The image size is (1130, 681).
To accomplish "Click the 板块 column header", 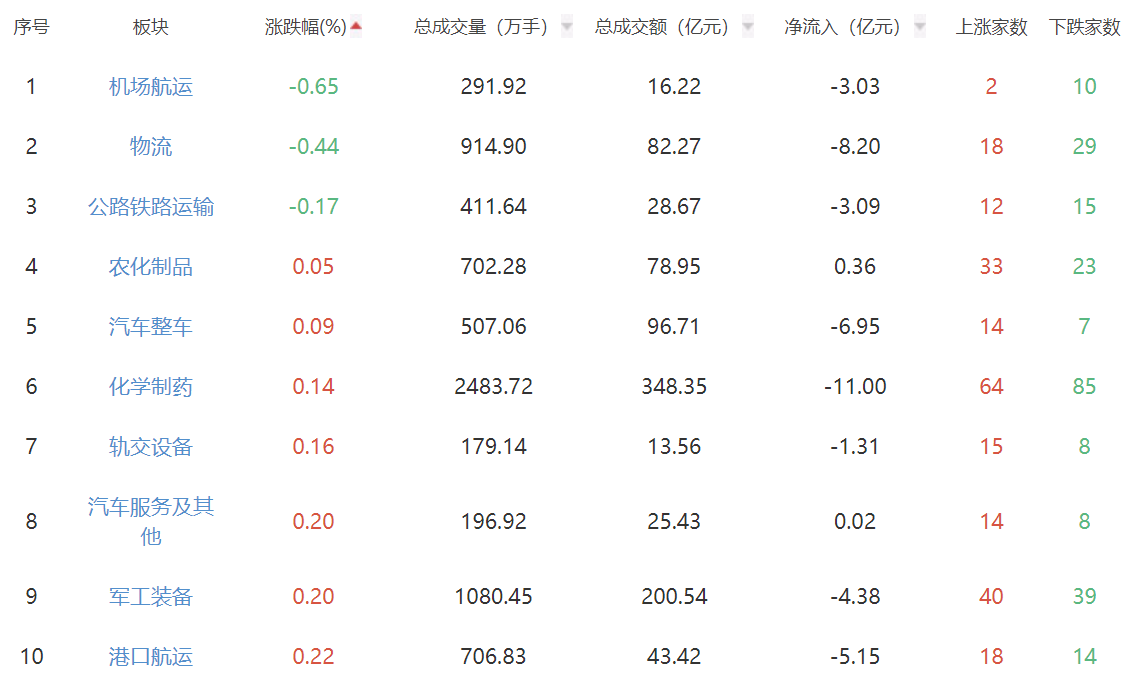I will click(151, 27).
